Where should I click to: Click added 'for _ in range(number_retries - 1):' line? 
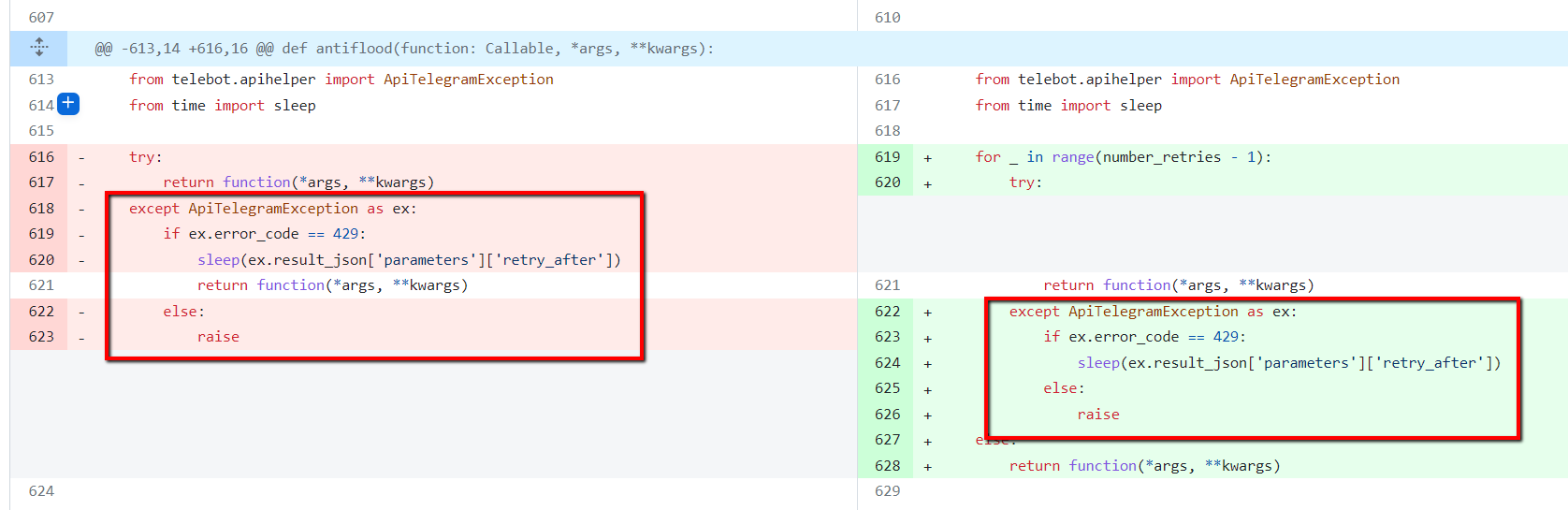click(x=1124, y=157)
